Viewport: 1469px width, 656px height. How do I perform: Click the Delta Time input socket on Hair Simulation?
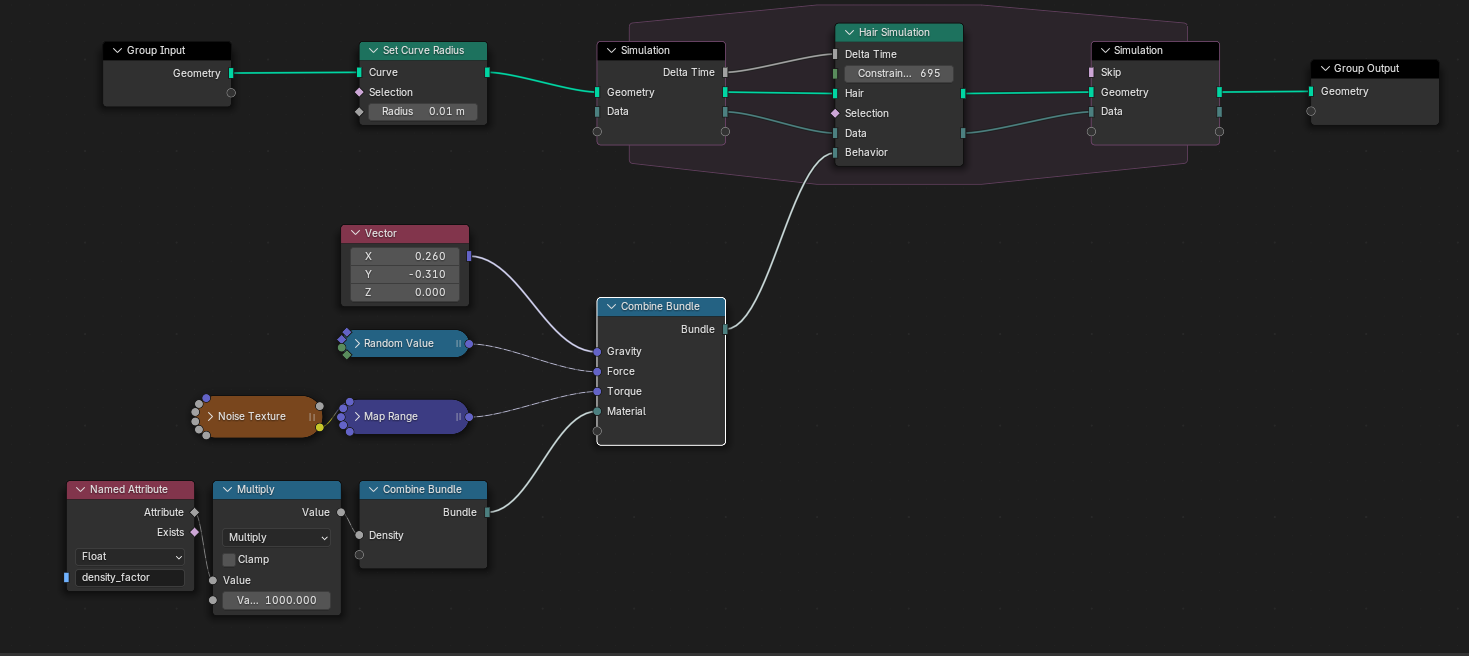pyautogui.click(x=835, y=54)
